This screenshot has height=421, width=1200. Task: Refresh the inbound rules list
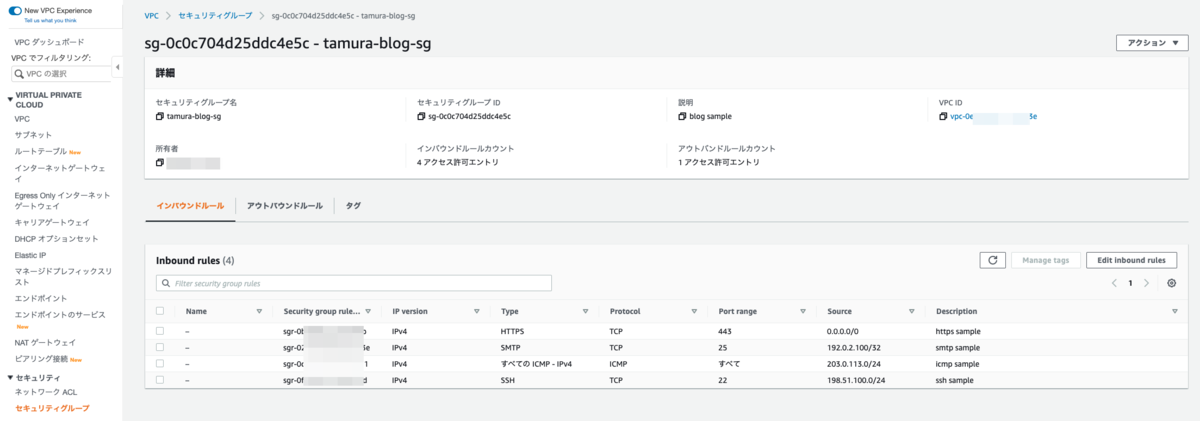992,260
